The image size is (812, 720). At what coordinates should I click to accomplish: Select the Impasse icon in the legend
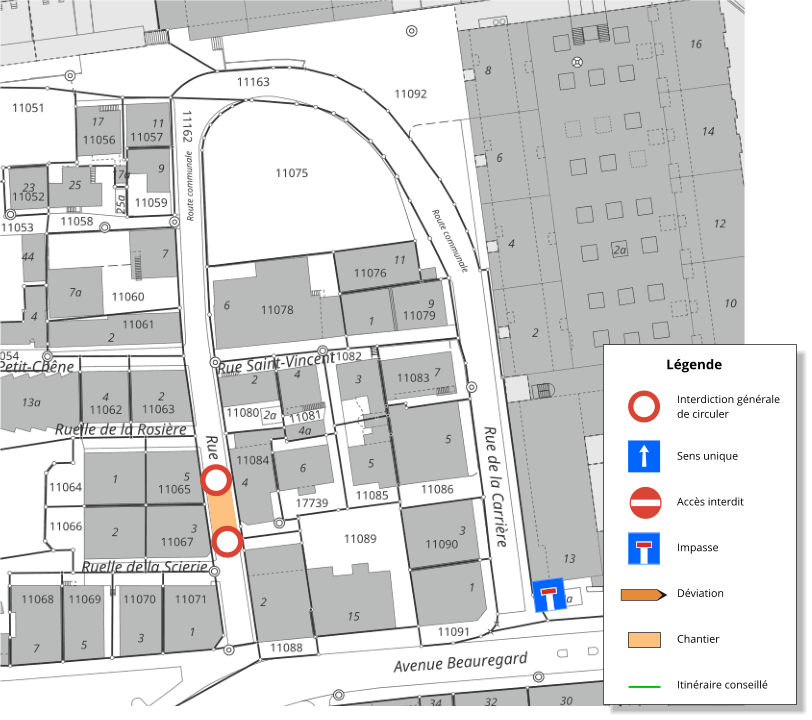coord(644,548)
